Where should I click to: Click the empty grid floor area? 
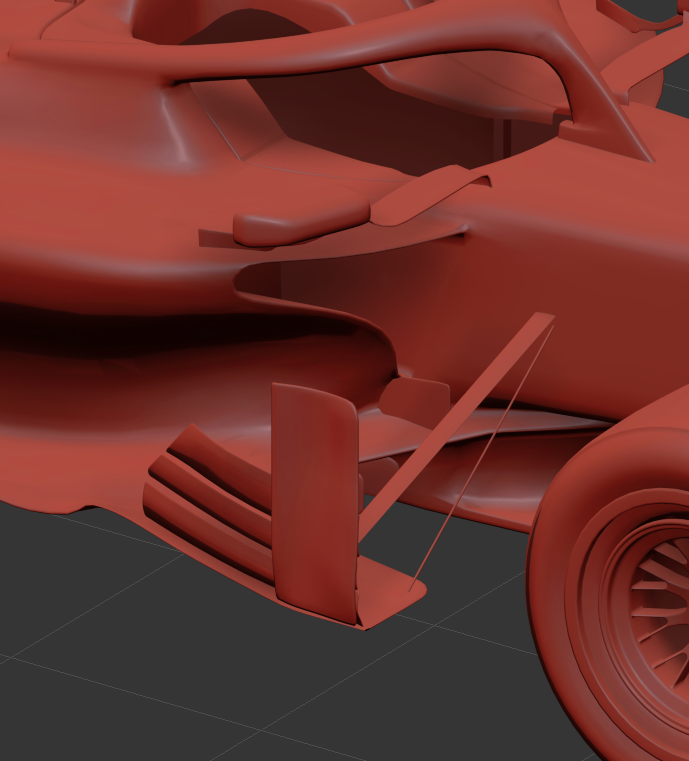point(200,690)
